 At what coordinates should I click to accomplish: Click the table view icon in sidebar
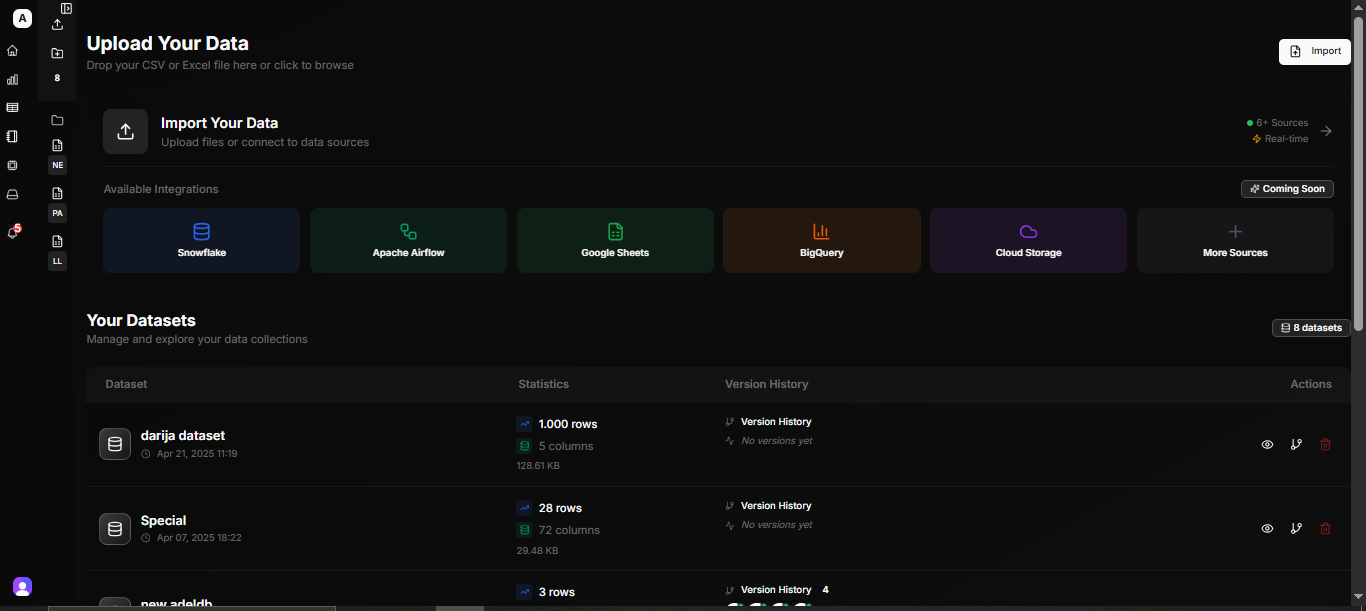(12, 107)
